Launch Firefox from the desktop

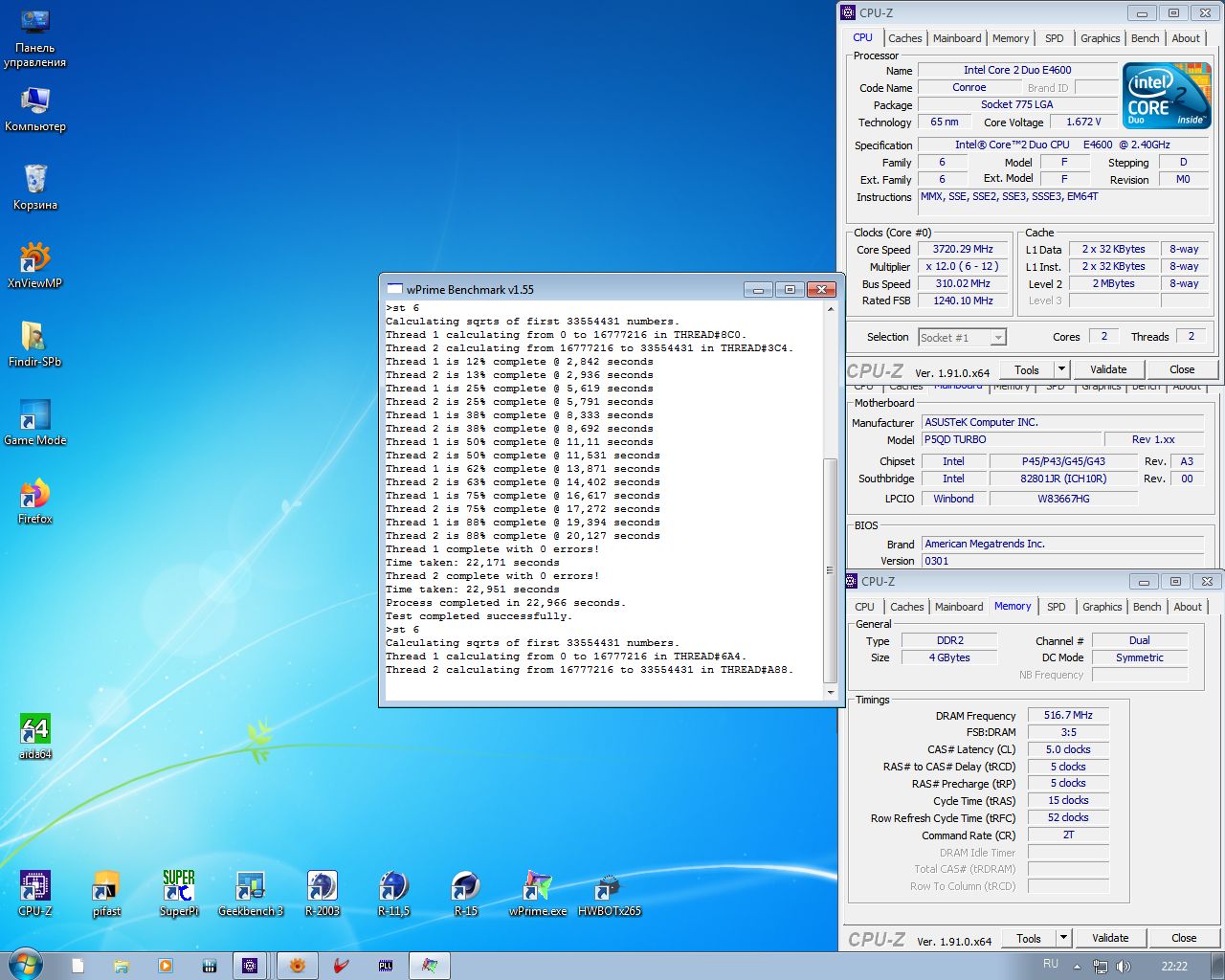click(x=35, y=501)
